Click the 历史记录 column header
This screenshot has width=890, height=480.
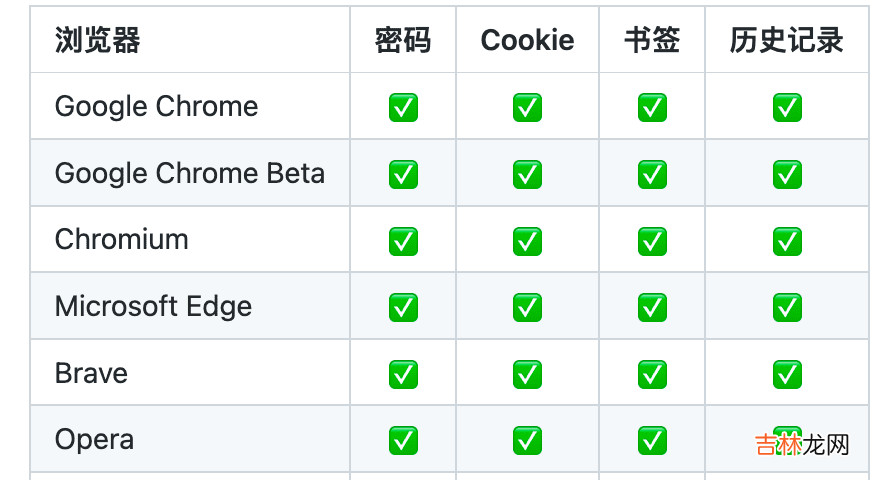pyautogui.click(x=787, y=40)
